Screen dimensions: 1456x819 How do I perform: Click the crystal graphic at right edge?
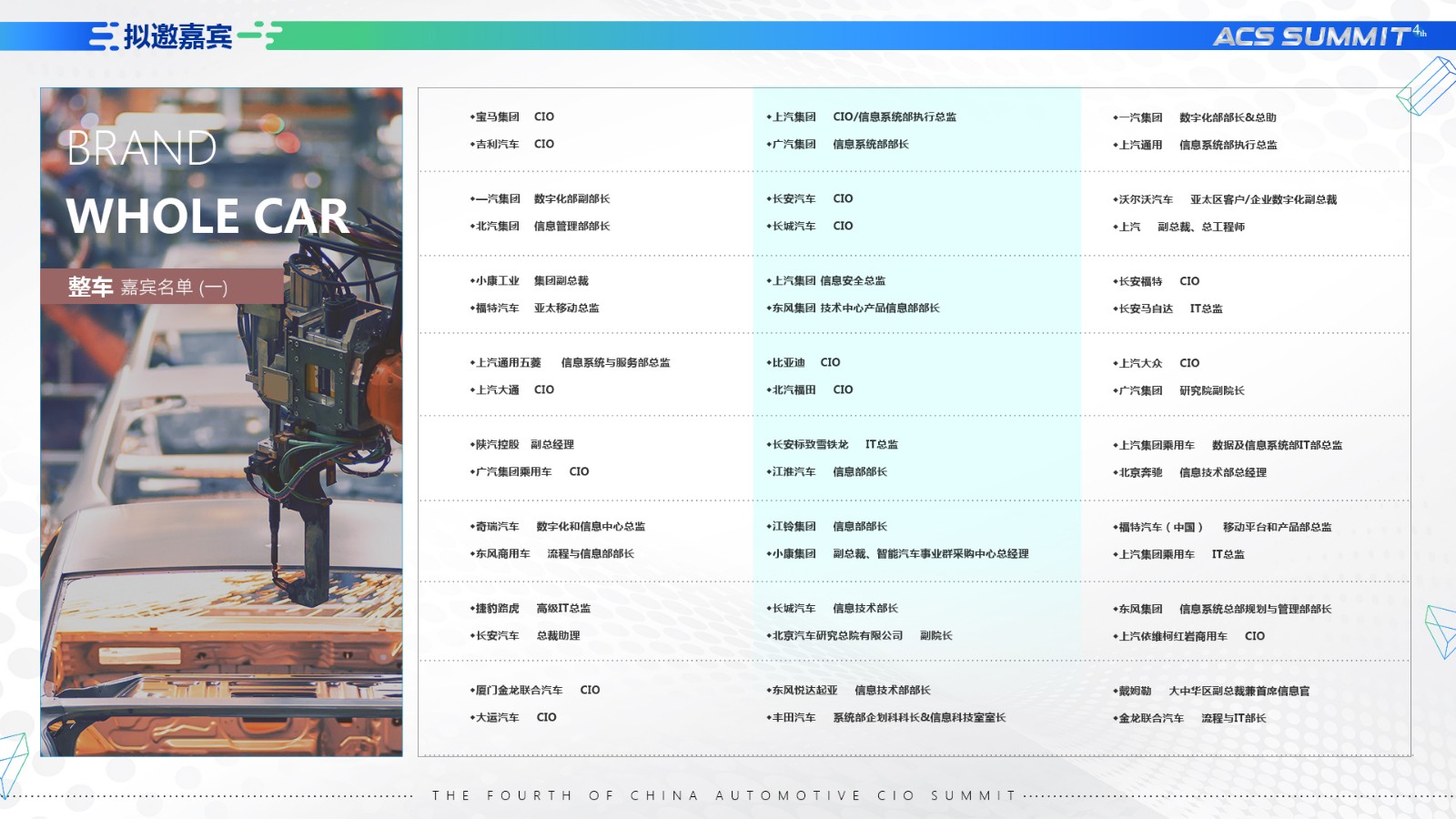(x=1441, y=631)
